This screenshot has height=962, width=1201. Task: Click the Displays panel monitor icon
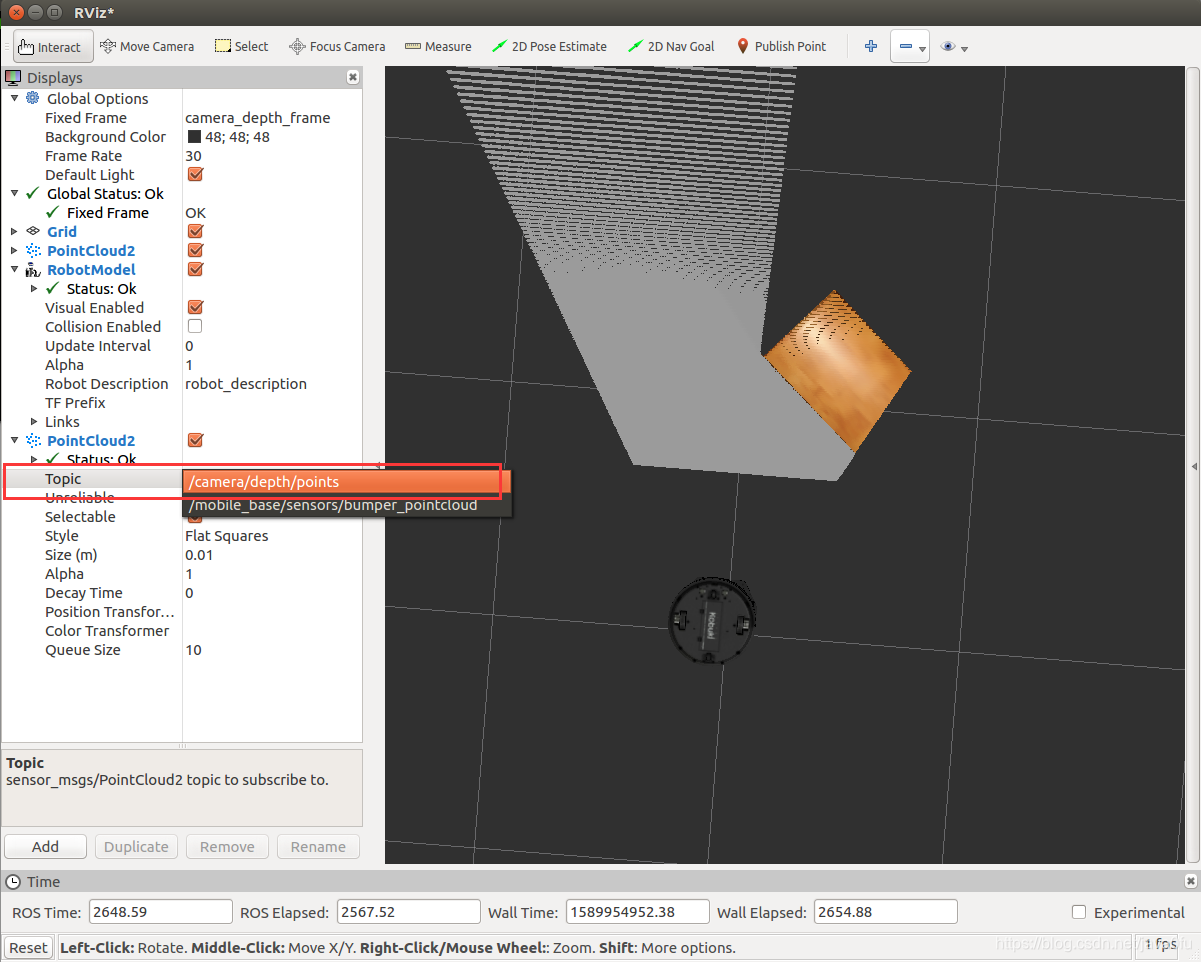coord(13,77)
